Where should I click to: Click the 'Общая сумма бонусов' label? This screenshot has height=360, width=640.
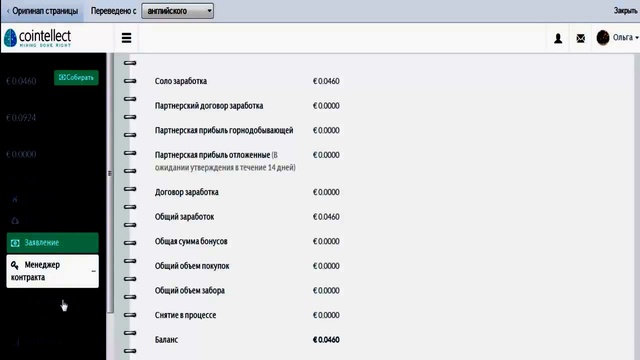click(x=191, y=241)
